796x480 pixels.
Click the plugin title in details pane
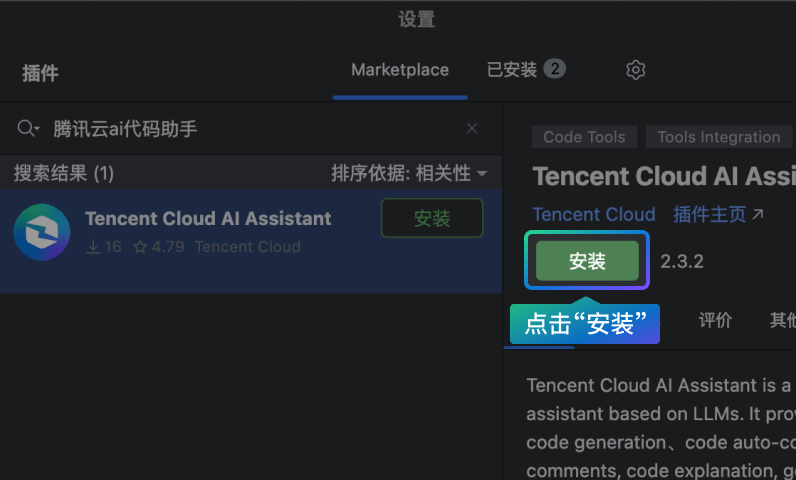coord(664,177)
